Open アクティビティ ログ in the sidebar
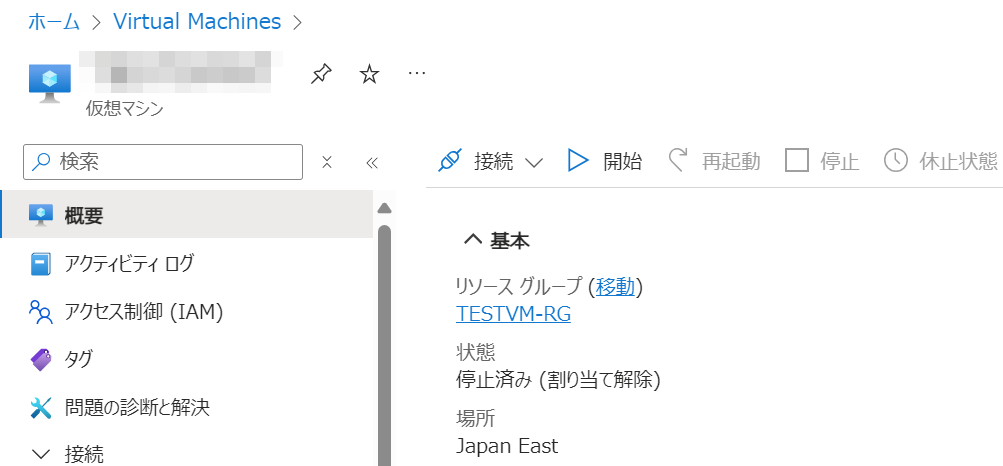Viewport: 1003px width, 466px height. point(129,264)
